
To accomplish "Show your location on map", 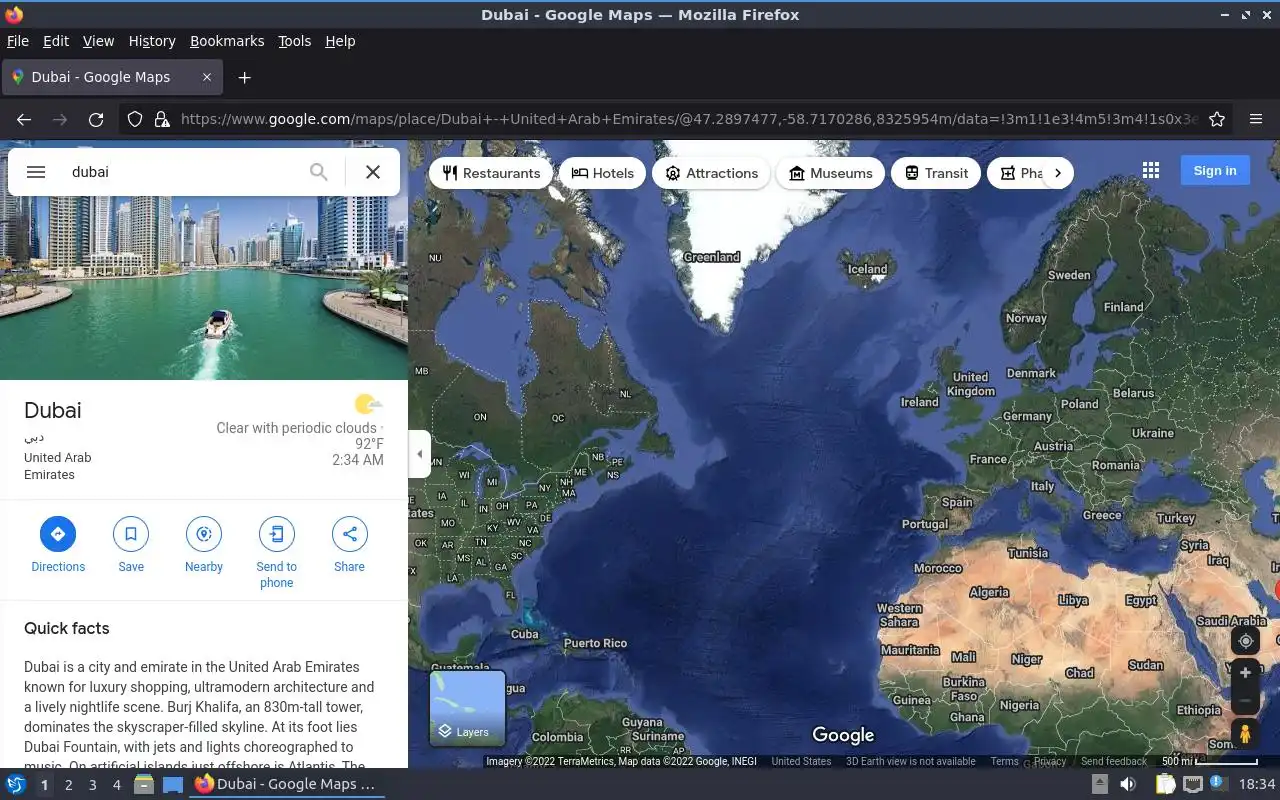I will tap(1245, 641).
